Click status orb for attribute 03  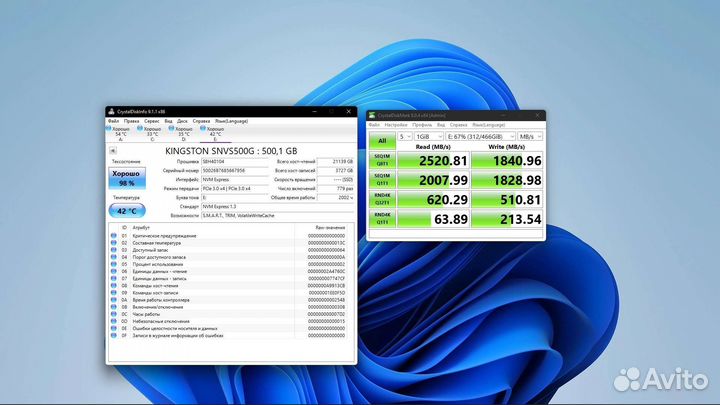click(114, 250)
